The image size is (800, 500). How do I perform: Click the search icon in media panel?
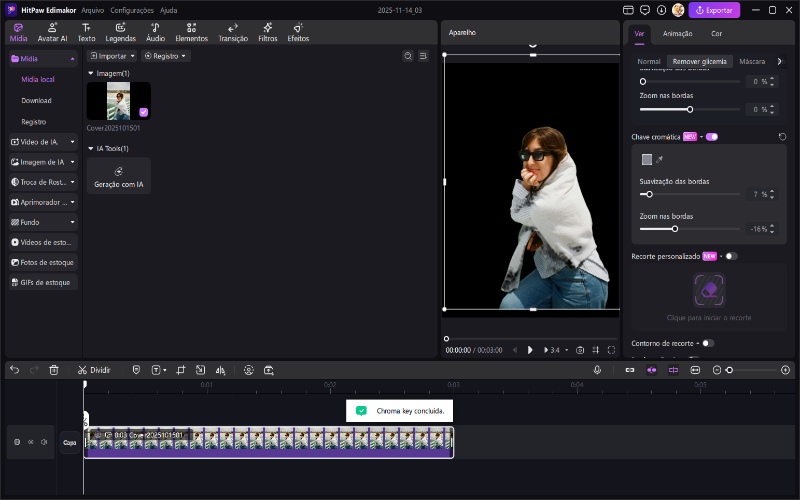408,56
